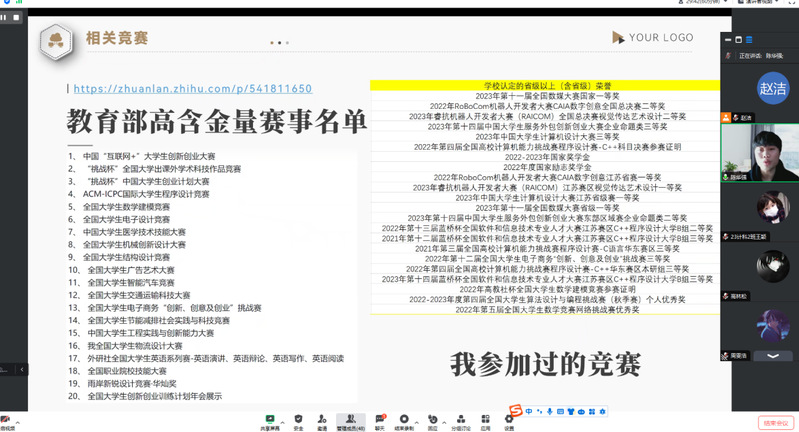Open the Invite (邀请) icon
Image resolution: width=799 pixels, height=432 pixels.
click(322, 419)
